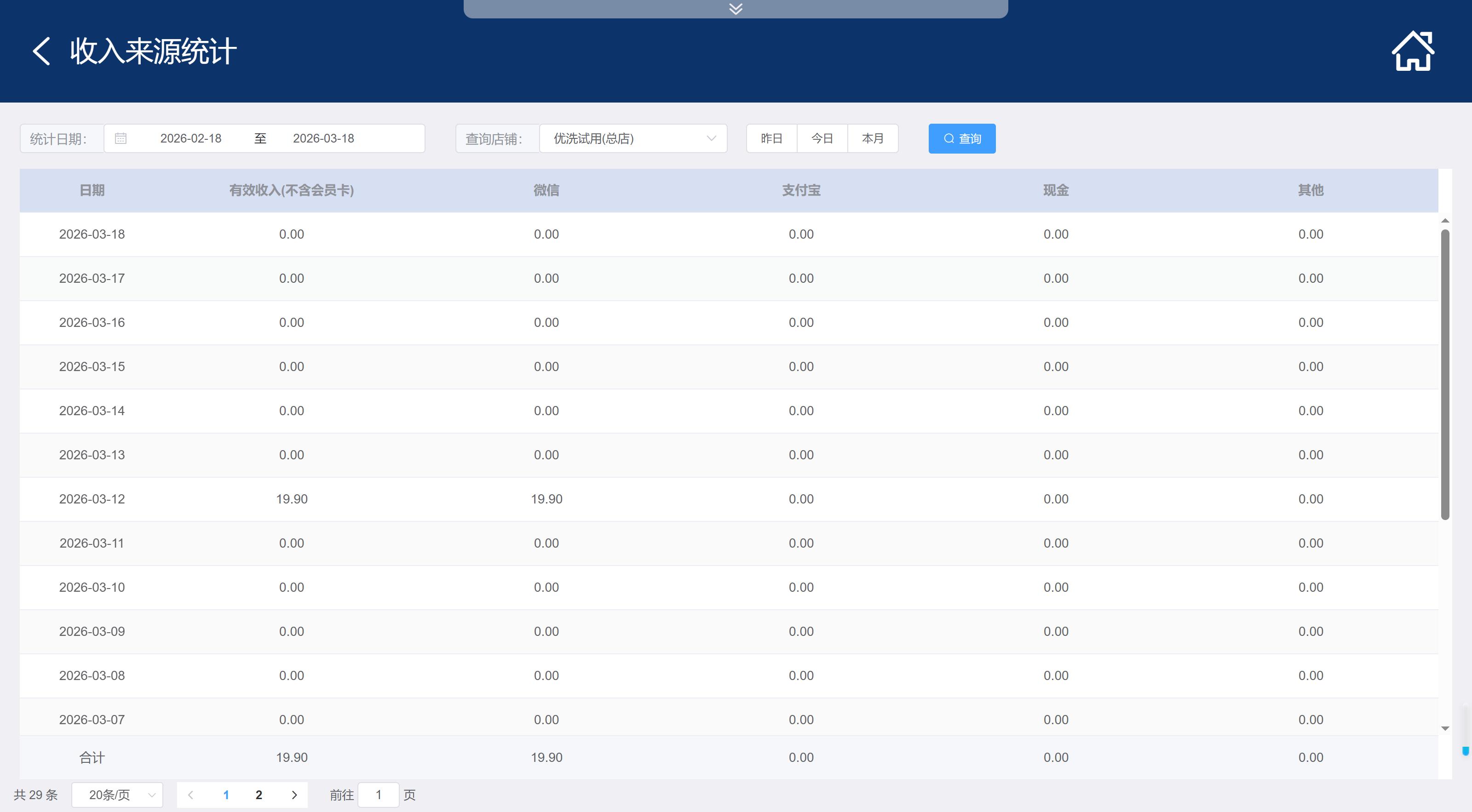Click the 2026-03-12 row with 19.90 income
This screenshot has height=812, width=1472.
pyautogui.click(x=292, y=499)
